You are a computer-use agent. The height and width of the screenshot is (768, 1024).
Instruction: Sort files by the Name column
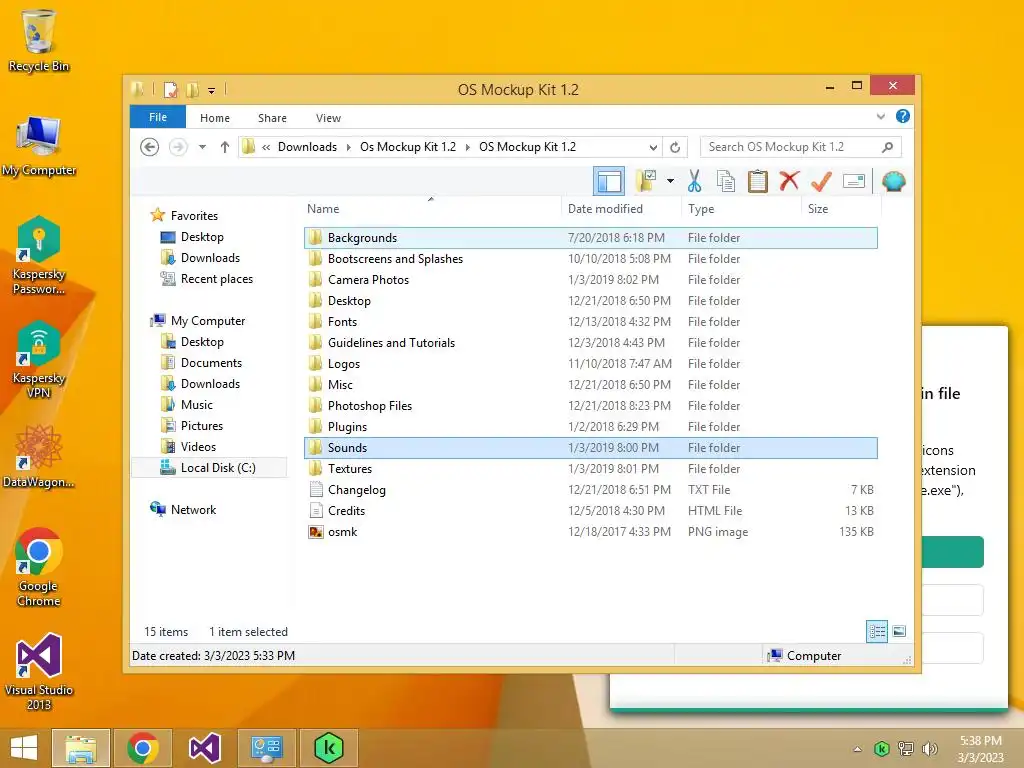pyautogui.click(x=323, y=209)
